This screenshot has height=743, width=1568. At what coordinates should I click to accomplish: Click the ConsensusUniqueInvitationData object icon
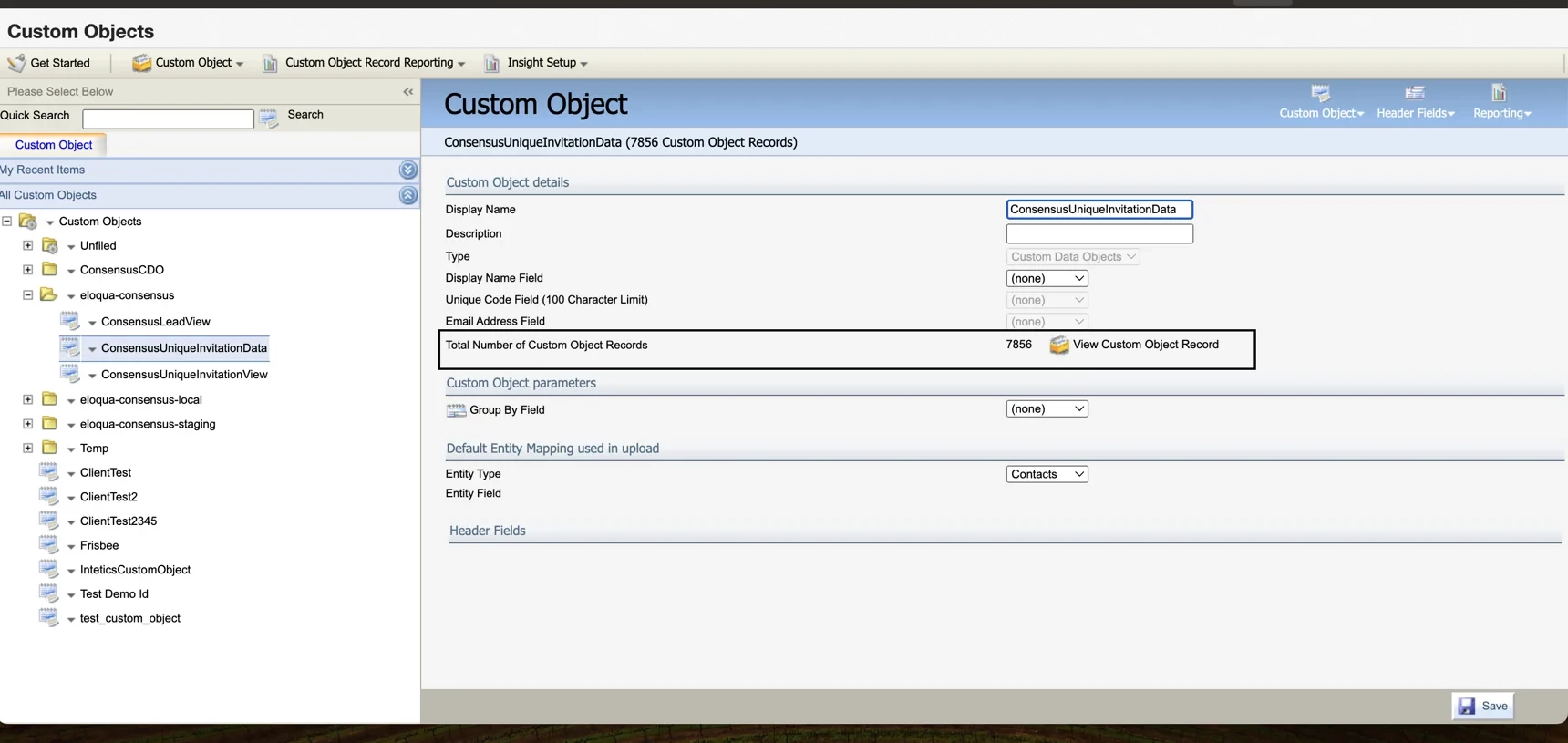click(70, 347)
